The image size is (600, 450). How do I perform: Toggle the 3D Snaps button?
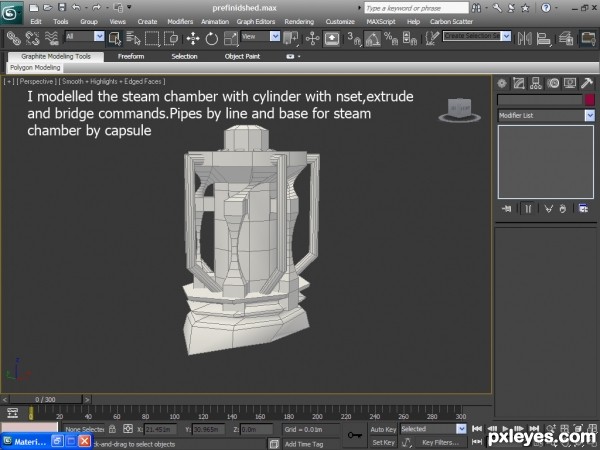[354, 38]
